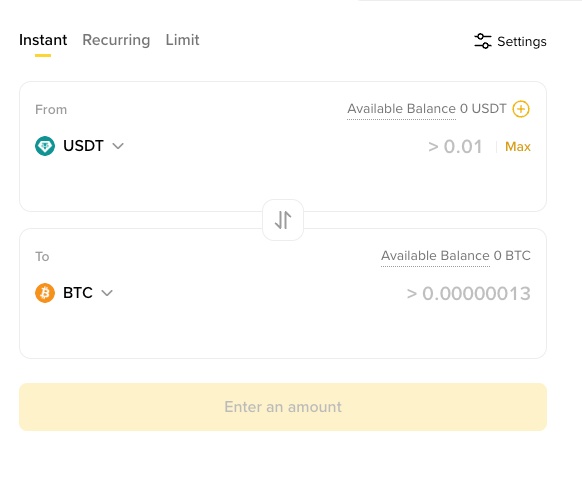Click the To amount input field
The width and height of the screenshot is (582, 499).
point(468,294)
